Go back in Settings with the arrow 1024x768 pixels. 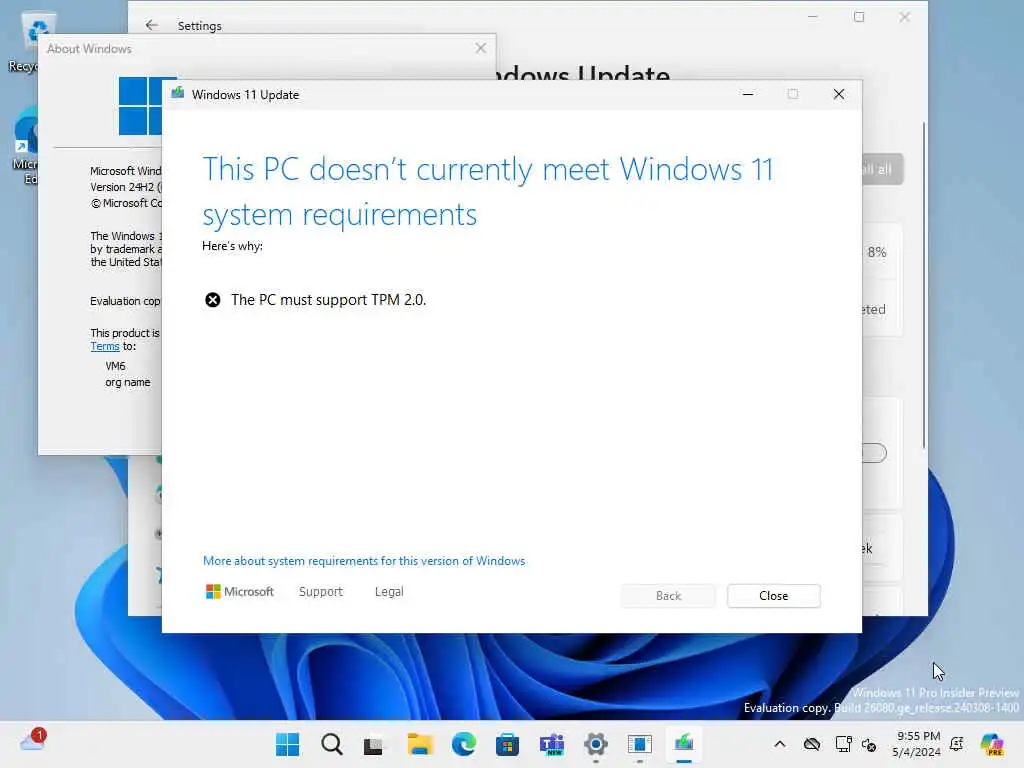[x=152, y=25]
